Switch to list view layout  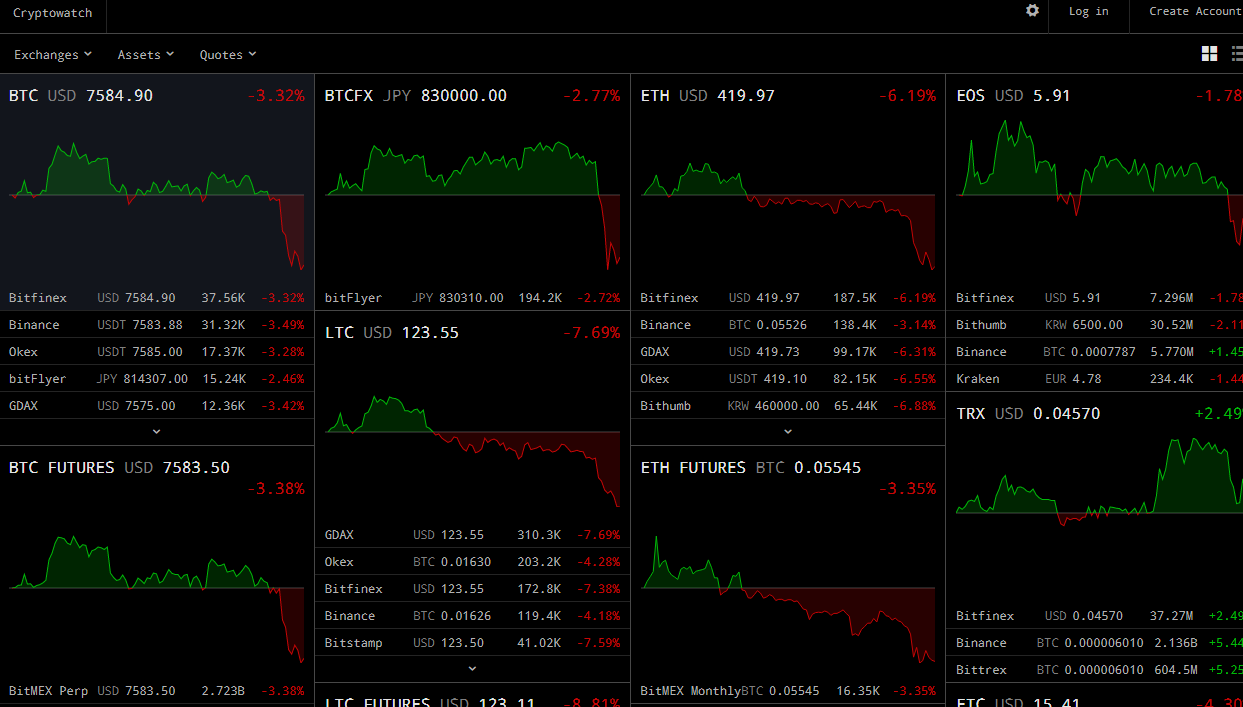pyautogui.click(x=1237, y=54)
